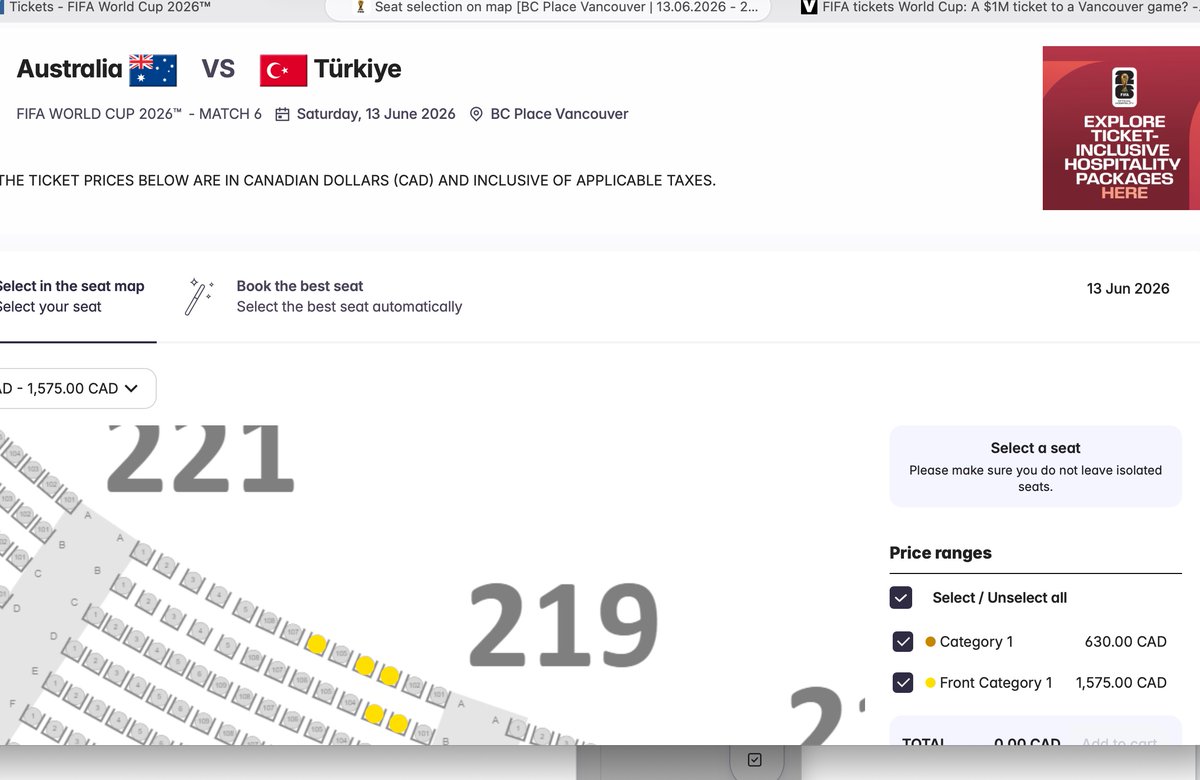This screenshot has height=780, width=1200.
Task: Select yellow seat 106 in row A
Action: point(318,644)
